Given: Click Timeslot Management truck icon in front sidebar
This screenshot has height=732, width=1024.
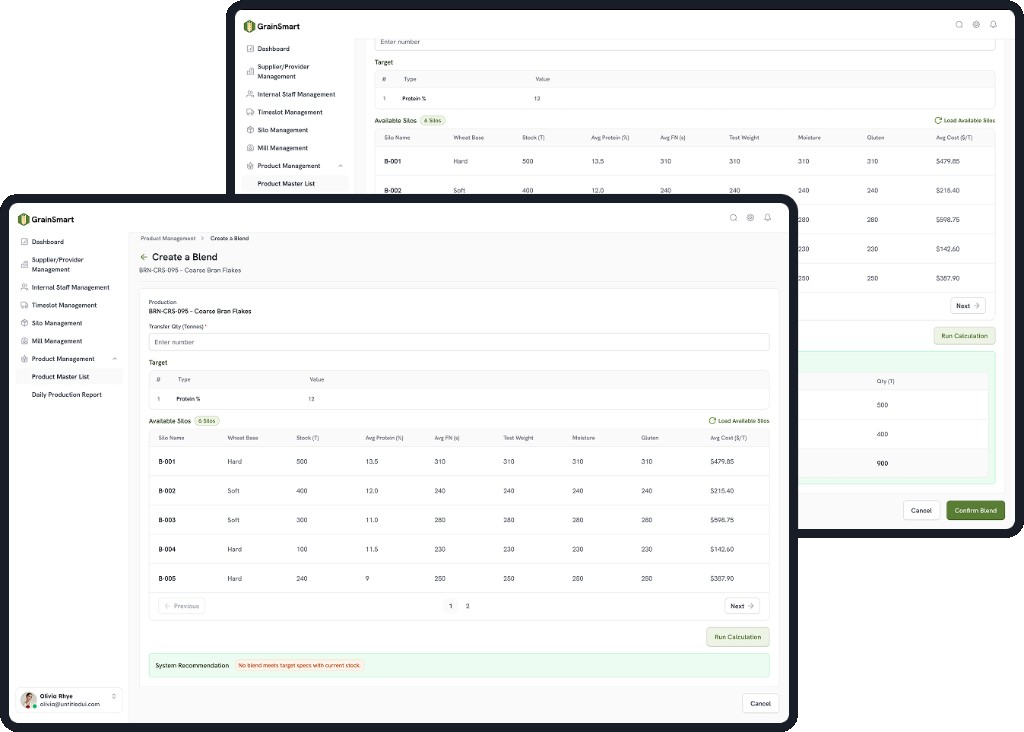Looking at the screenshot, I should click(24, 305).
